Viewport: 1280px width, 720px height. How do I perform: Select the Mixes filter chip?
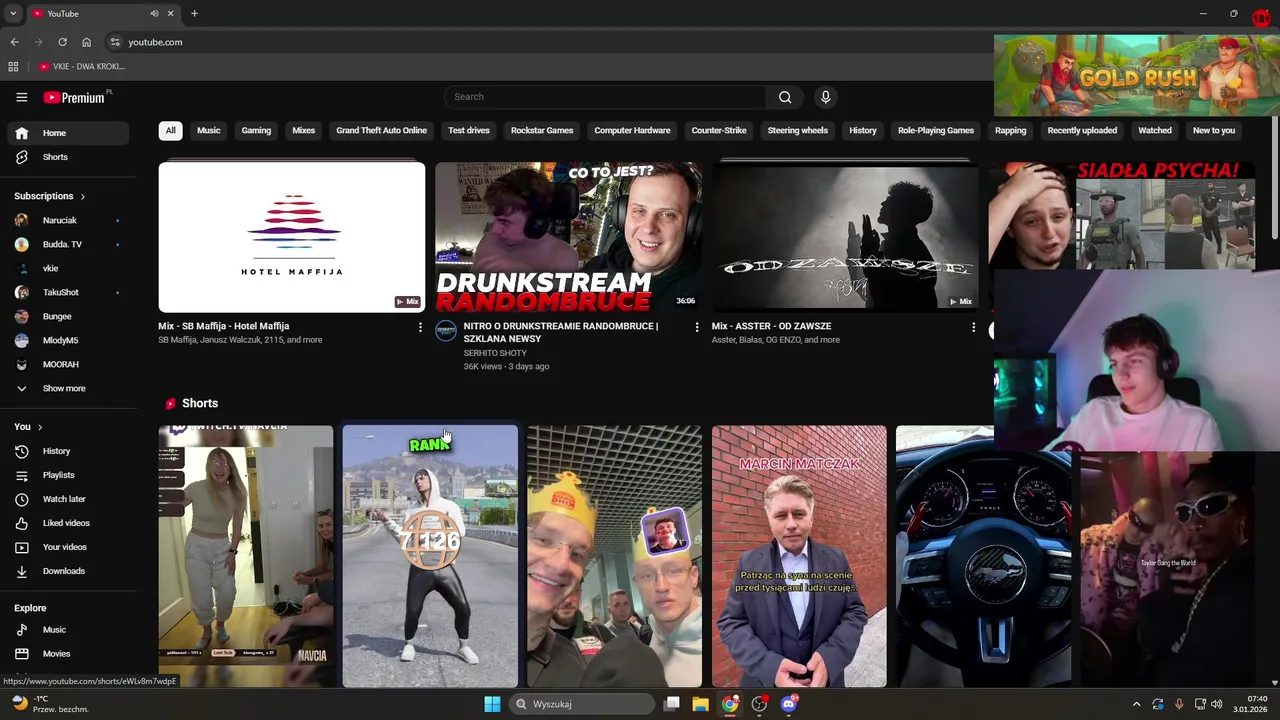coord(303,130)
